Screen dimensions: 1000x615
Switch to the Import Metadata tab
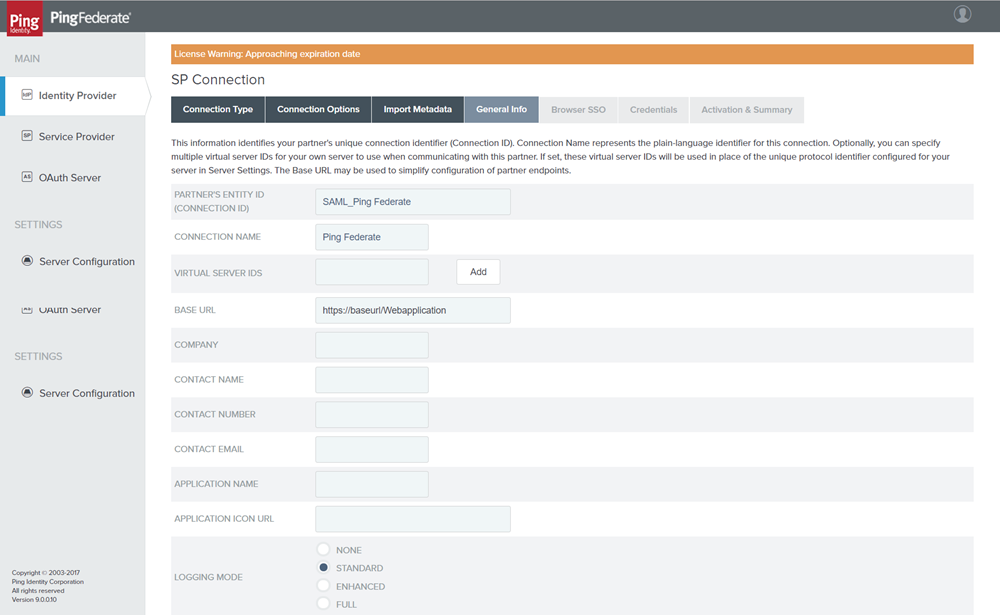coord(417,110)
